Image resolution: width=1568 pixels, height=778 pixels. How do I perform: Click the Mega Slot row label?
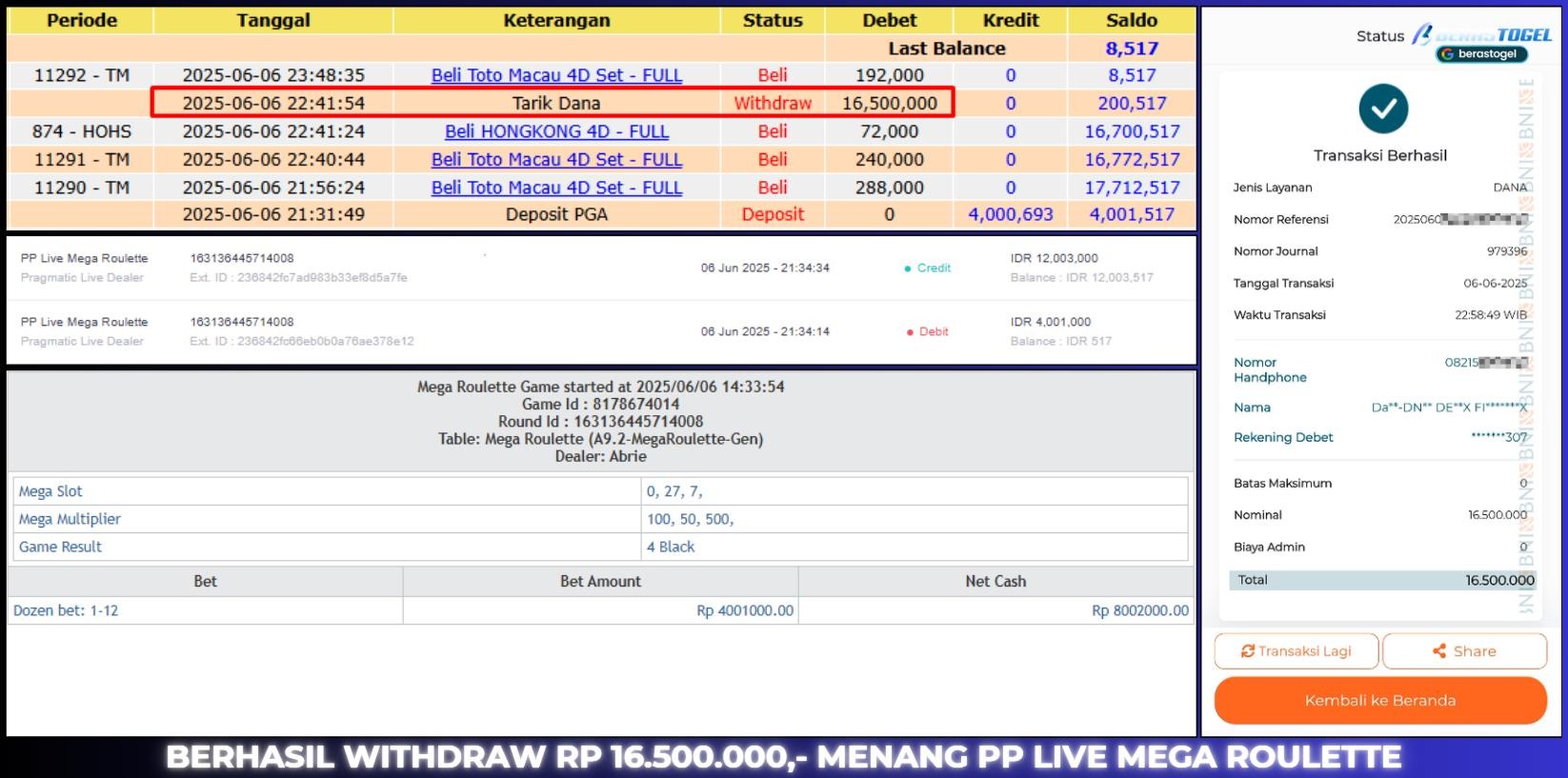coord(50,491)
